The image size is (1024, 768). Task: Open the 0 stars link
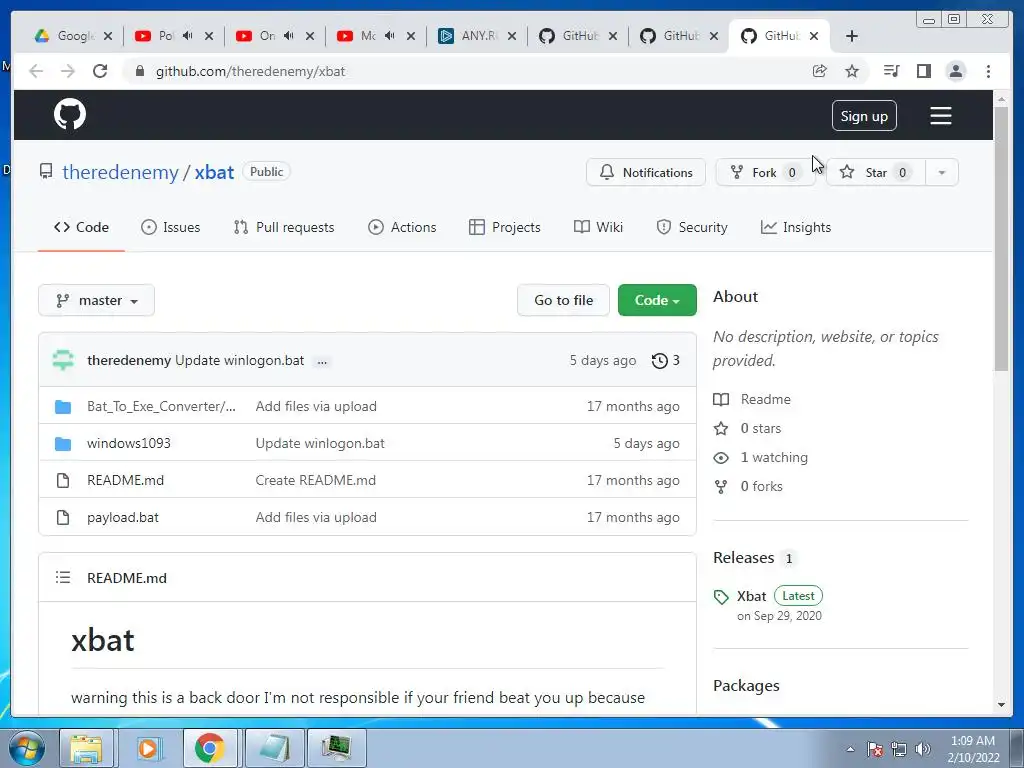coord(761,429)
